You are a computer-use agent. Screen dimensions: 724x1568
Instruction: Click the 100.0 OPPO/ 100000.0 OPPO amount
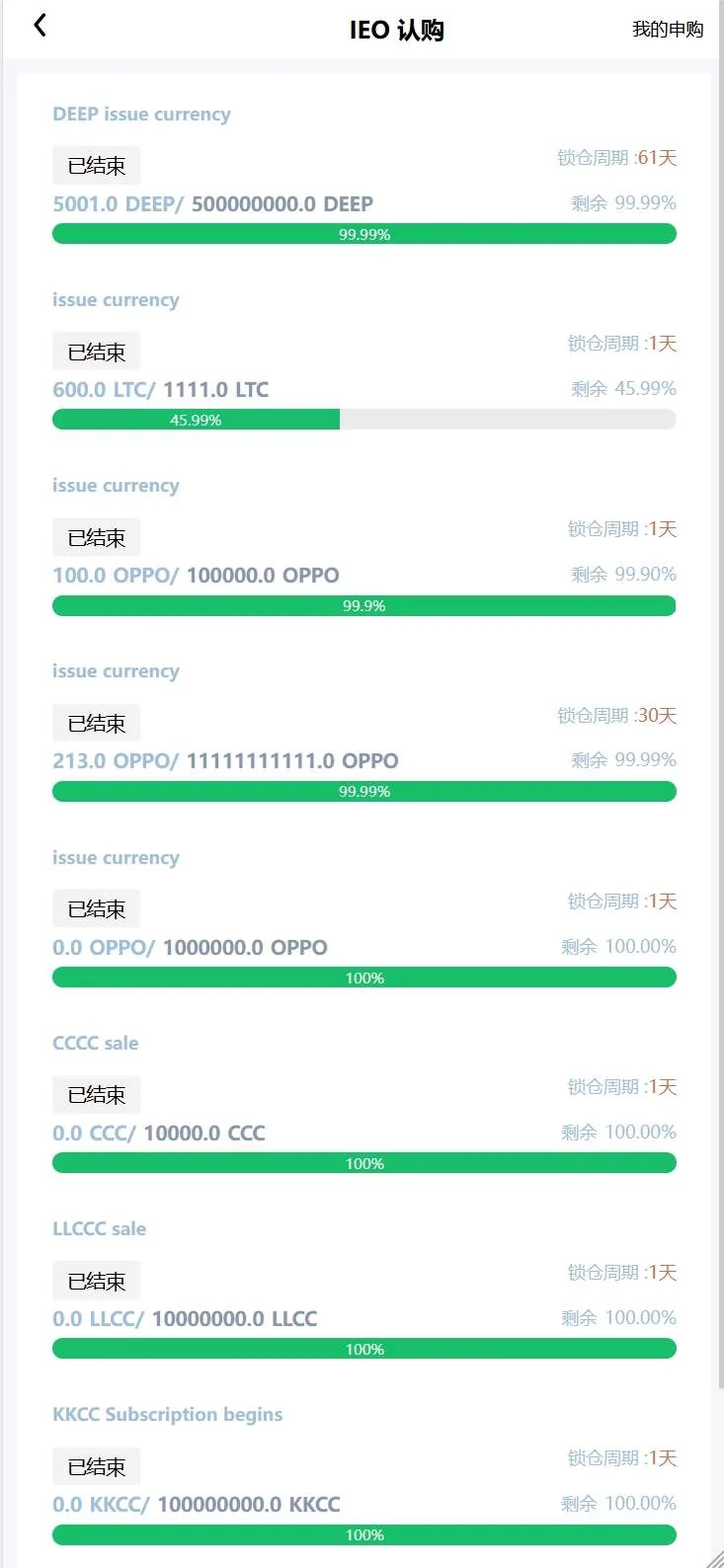(x=196, y=576)
